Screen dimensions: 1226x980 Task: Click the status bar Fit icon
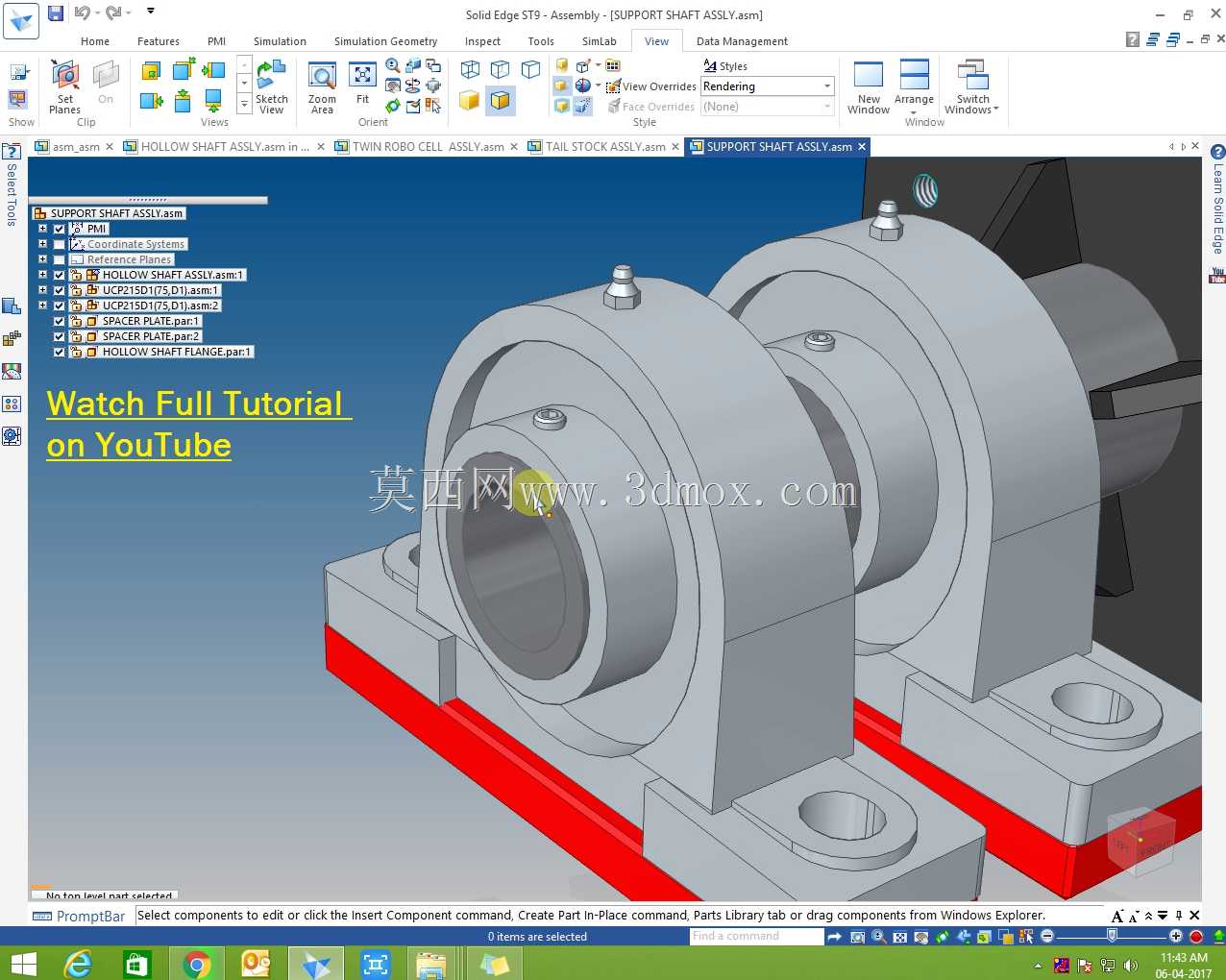click(900, 936)
